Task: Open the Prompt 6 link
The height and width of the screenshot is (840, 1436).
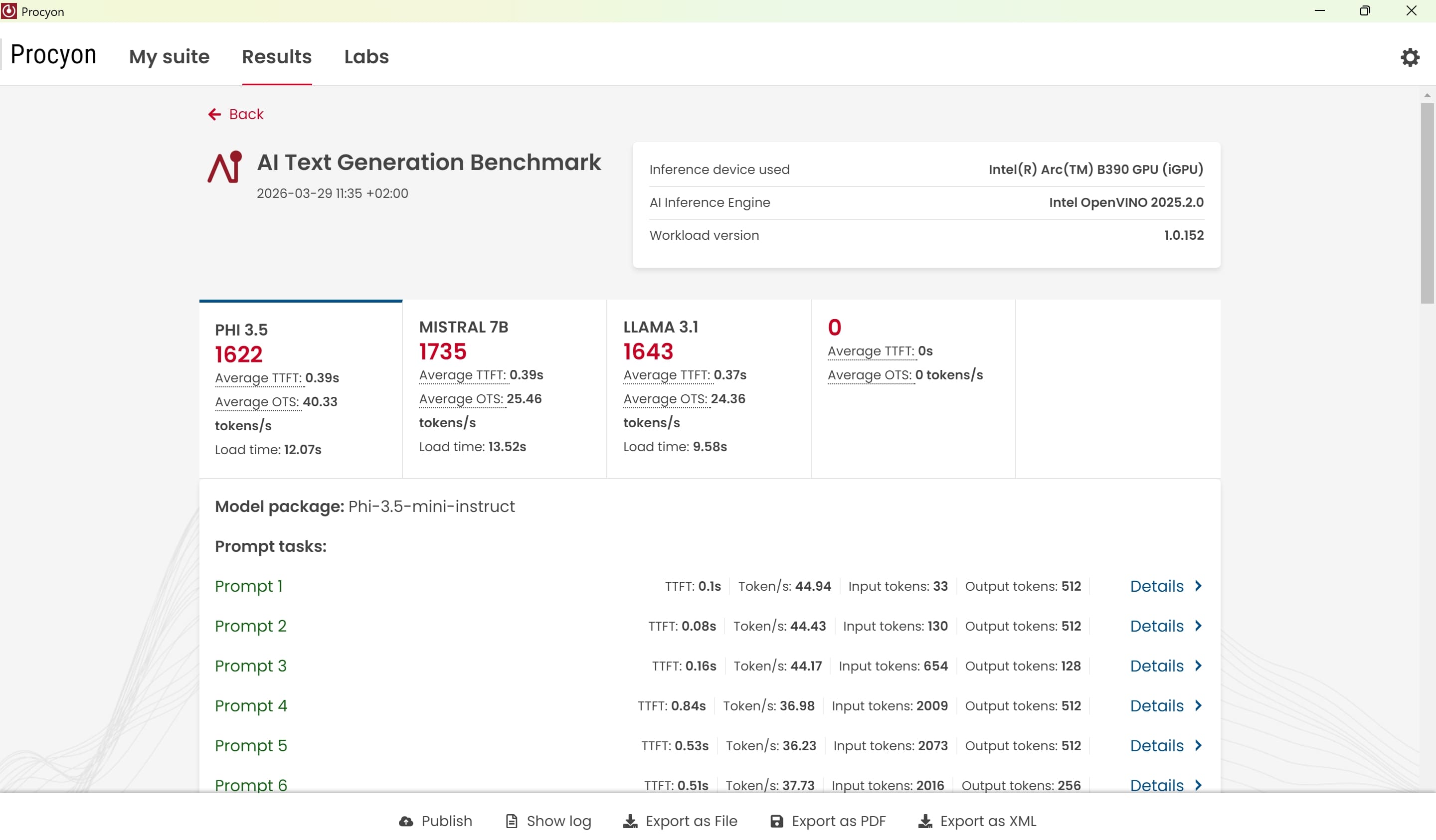Action: (x=251, y=785)
